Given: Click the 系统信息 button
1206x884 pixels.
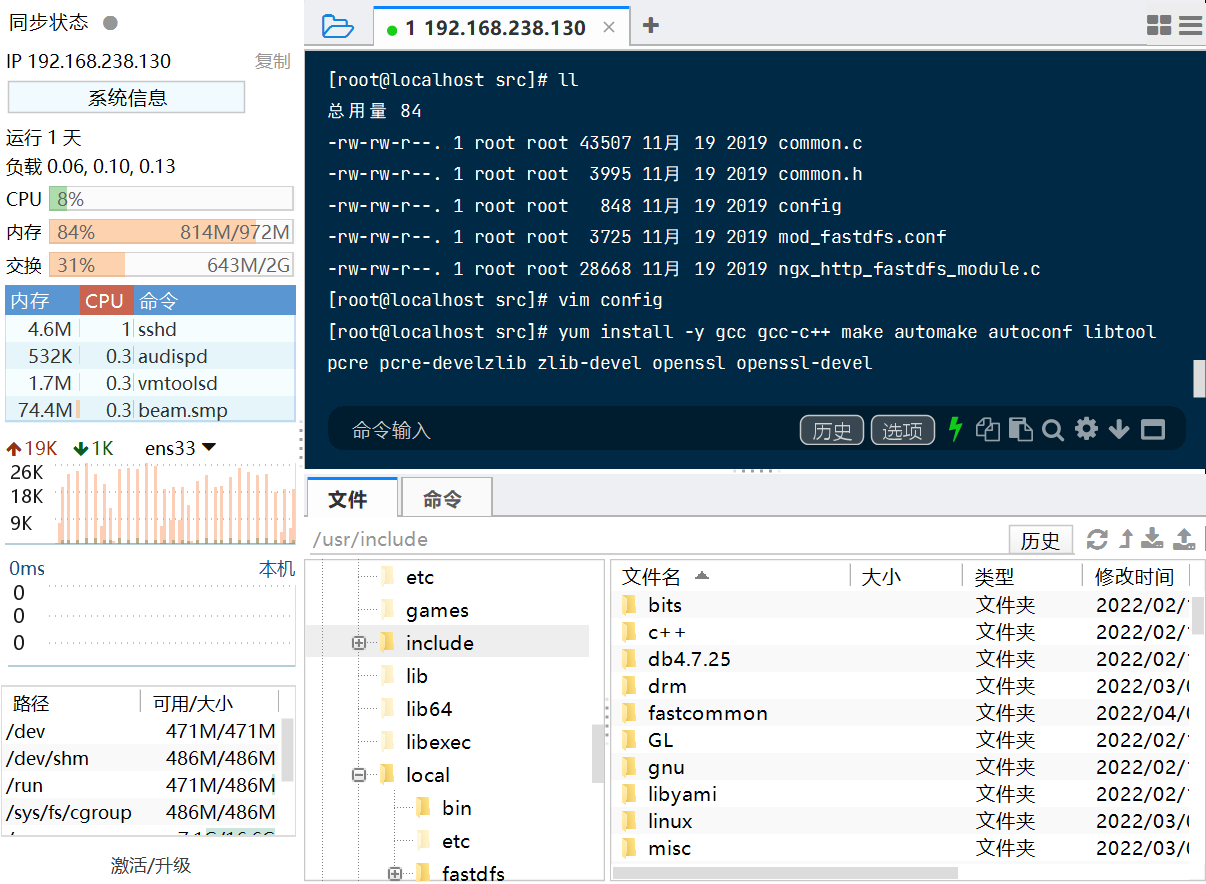Looking at the screenshot, I should (127, 97).
